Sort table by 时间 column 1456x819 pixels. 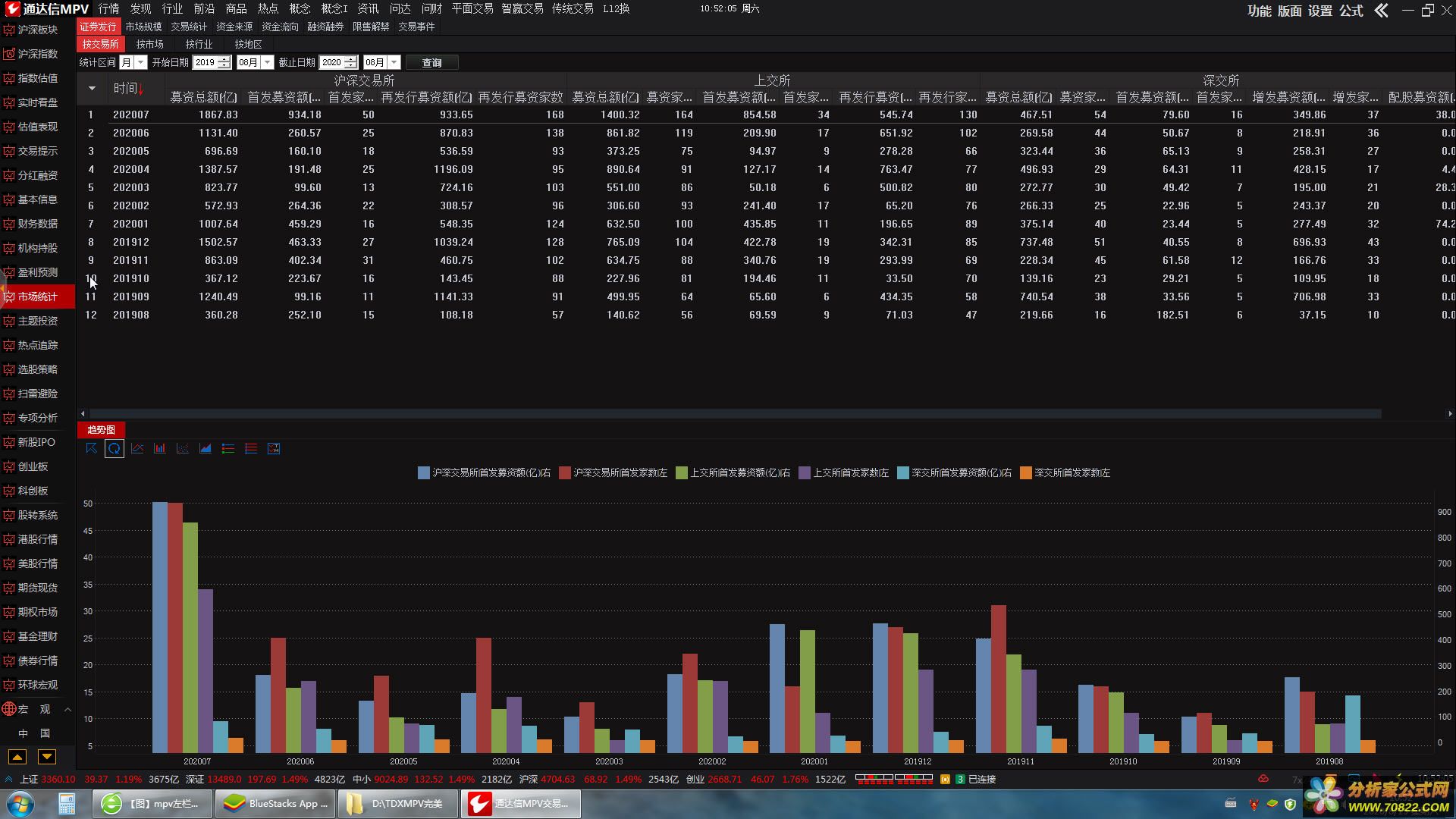click(128, 89)
